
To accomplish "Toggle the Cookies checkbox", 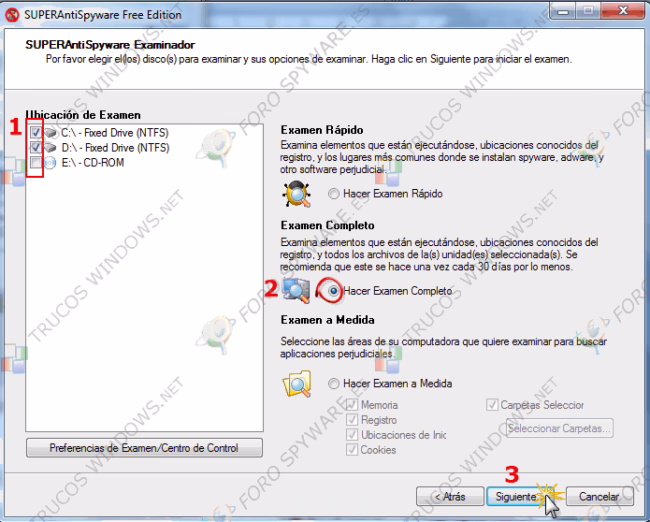I will click(352, 449).
